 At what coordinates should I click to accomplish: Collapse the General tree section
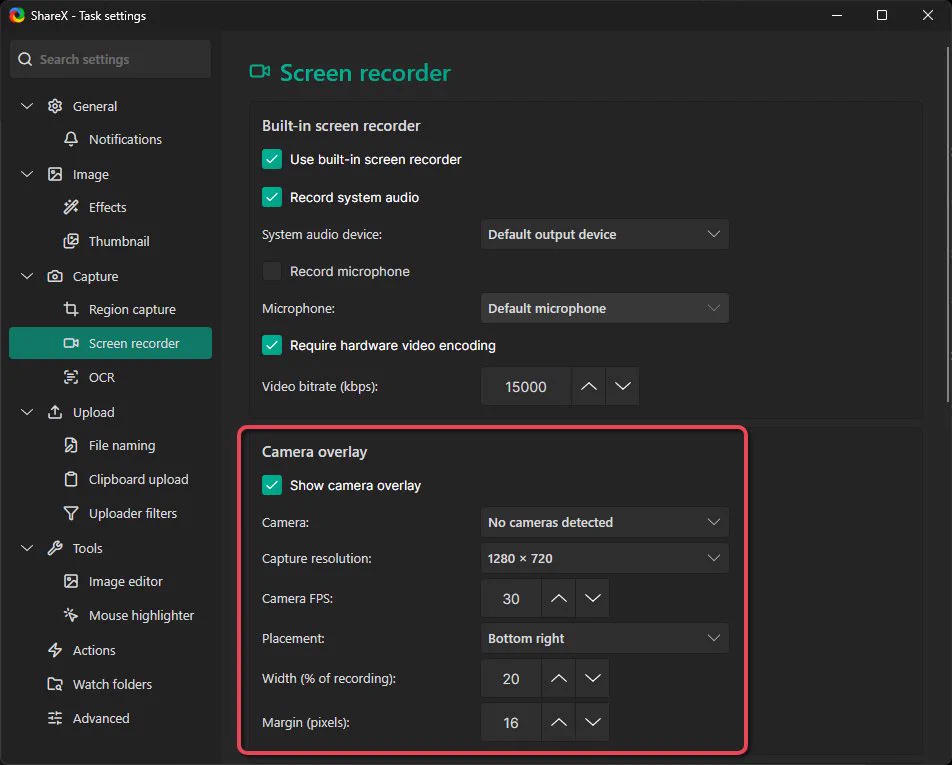[x=27, y=106]
